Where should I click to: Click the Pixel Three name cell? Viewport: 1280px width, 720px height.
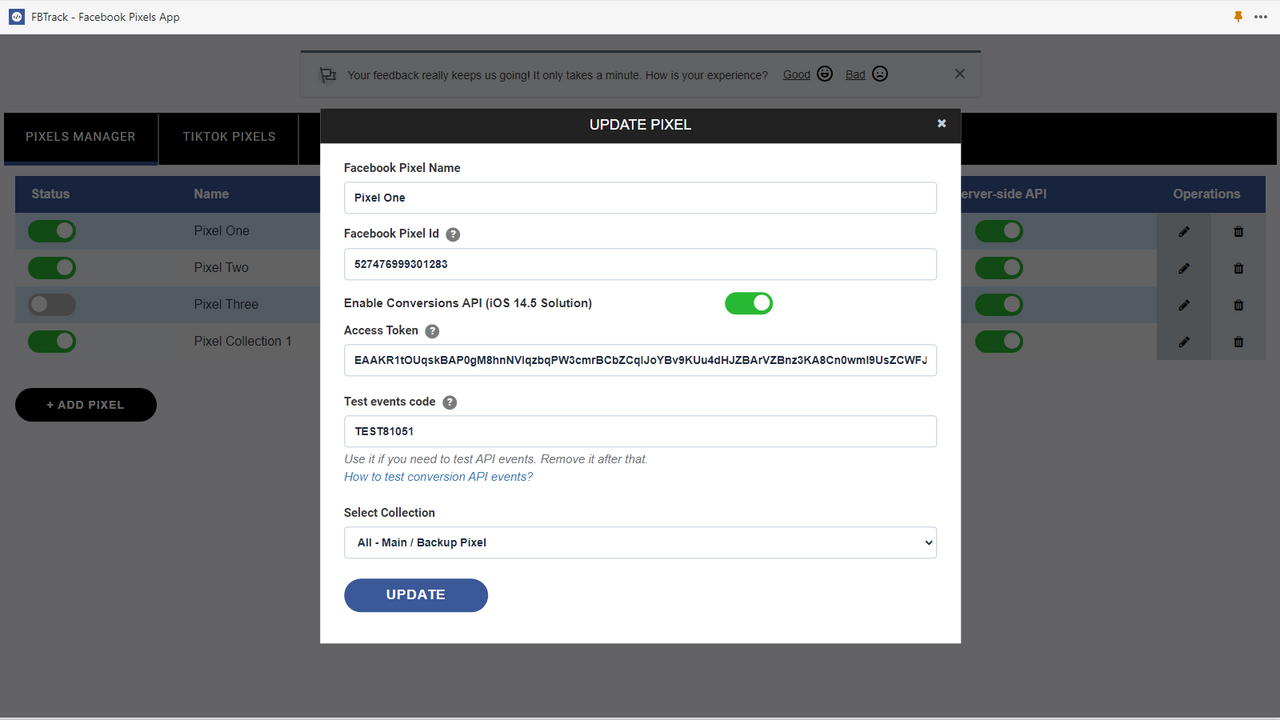[x=226, y=305]
